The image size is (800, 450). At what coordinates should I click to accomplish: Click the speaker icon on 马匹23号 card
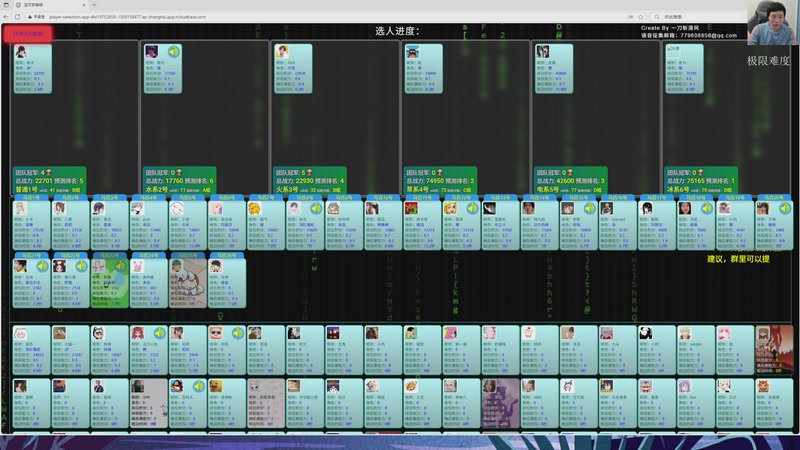click(120, 266)
